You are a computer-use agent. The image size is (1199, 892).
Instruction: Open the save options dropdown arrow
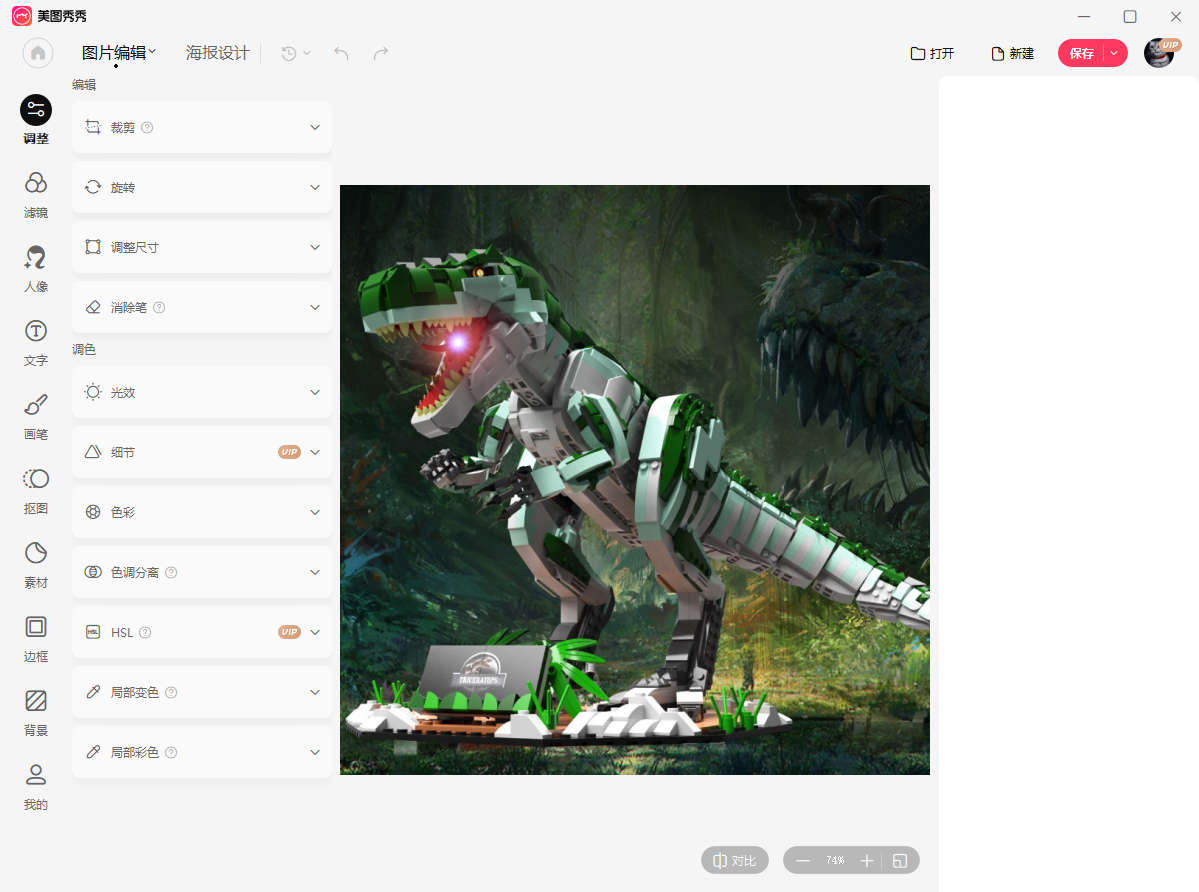1115,54
